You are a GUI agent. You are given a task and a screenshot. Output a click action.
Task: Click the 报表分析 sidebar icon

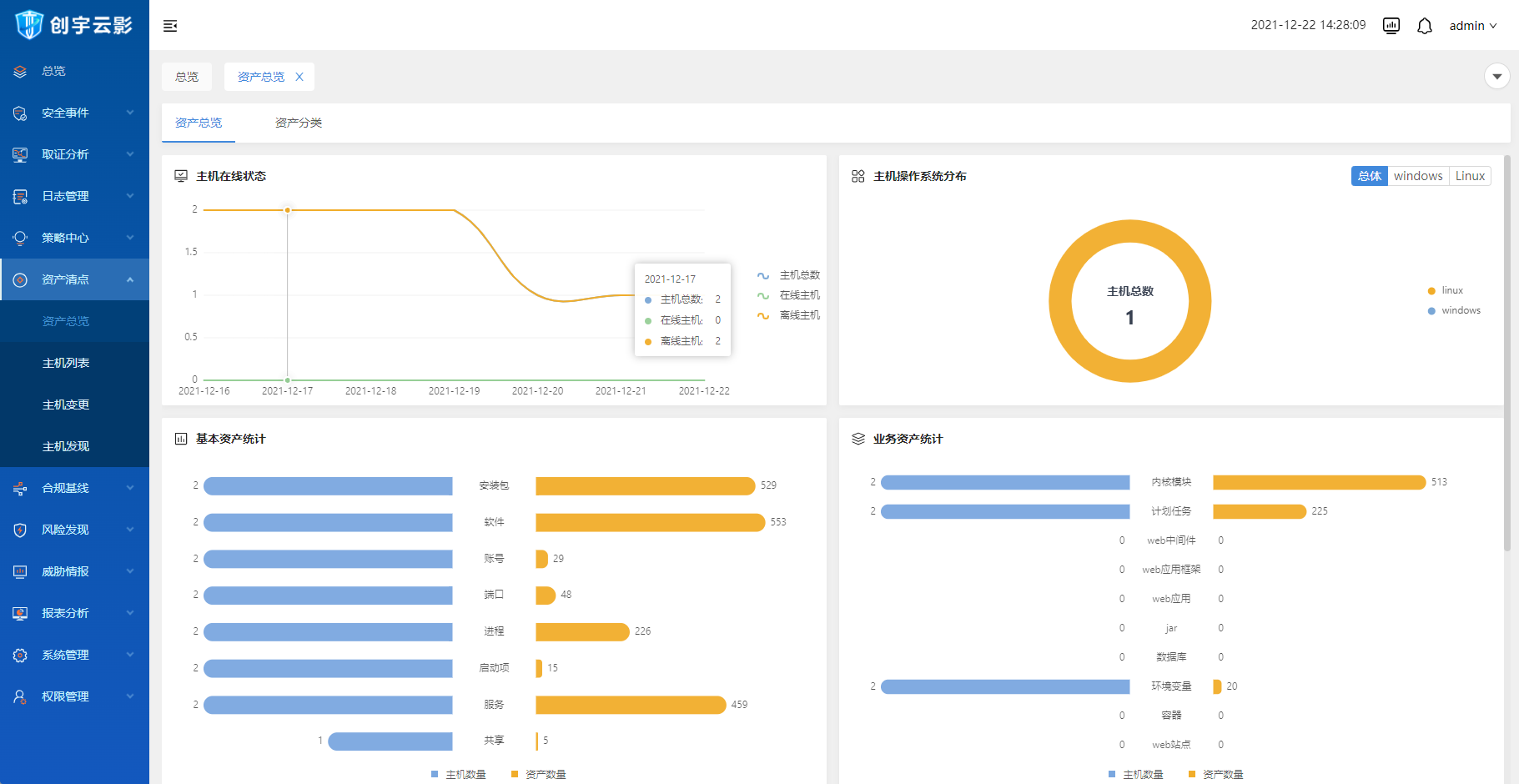point(20,614)
